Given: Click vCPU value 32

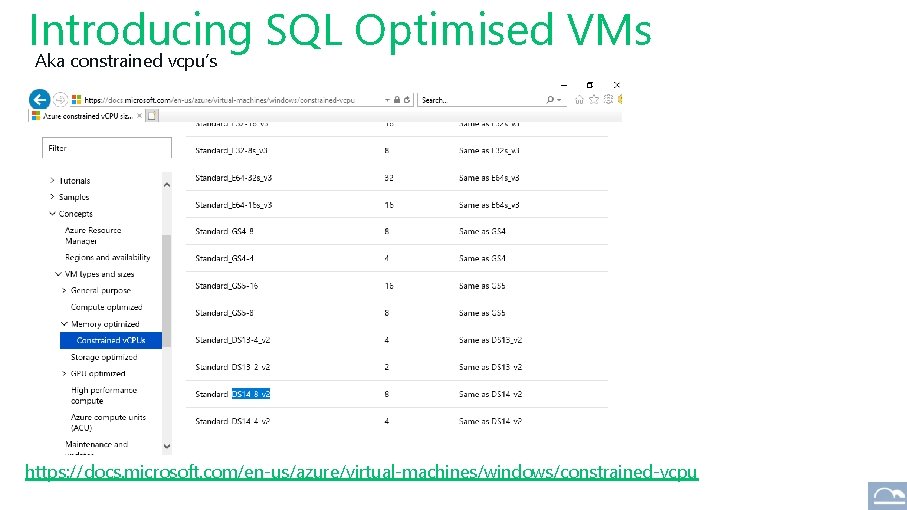Looking at the screenshot, I should 389,178.
